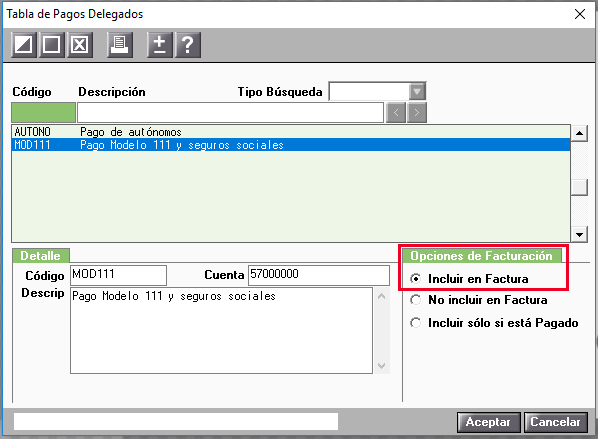Image resolution: width=598 pixels, height=439 pixels.
Task: Go to next search result arrow
Action: (417, 113)
